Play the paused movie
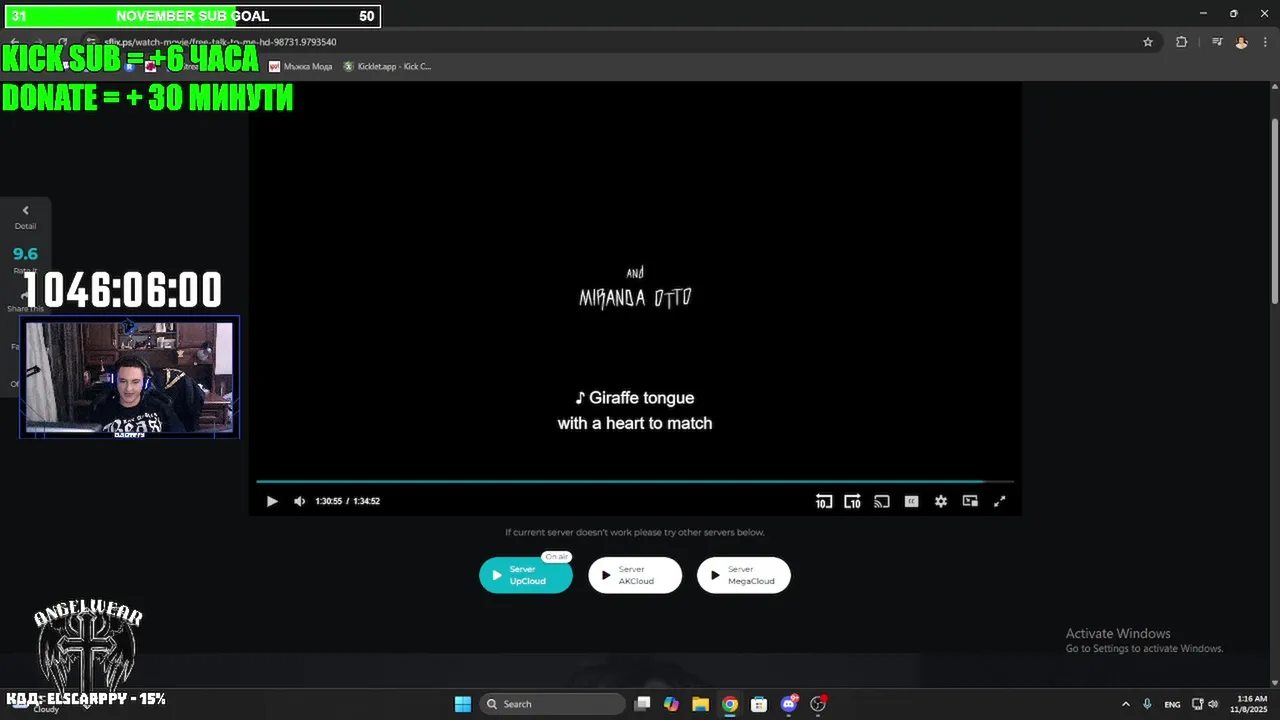The height and width of the screenshot is (720, 1280). click(272, 501)
